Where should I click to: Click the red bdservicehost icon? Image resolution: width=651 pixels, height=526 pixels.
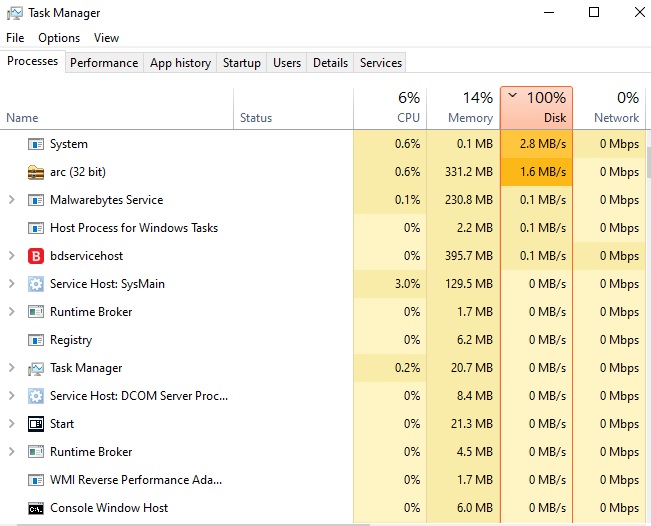coord(36,256)
